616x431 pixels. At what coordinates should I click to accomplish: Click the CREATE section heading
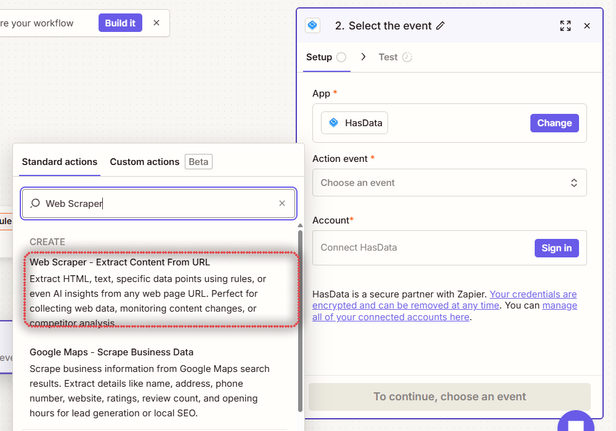(48, 242)
